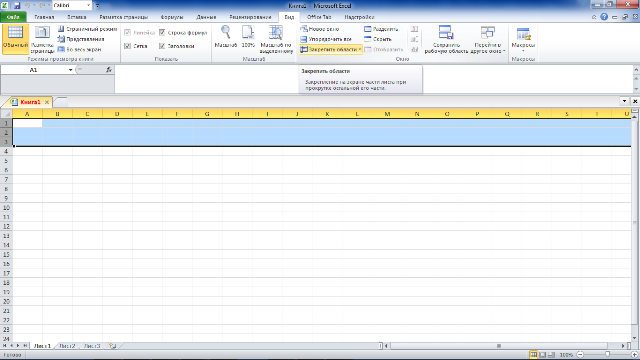640x360 pixels.
Task: Click the select-all corner of the grid
Action: [6, 114]
